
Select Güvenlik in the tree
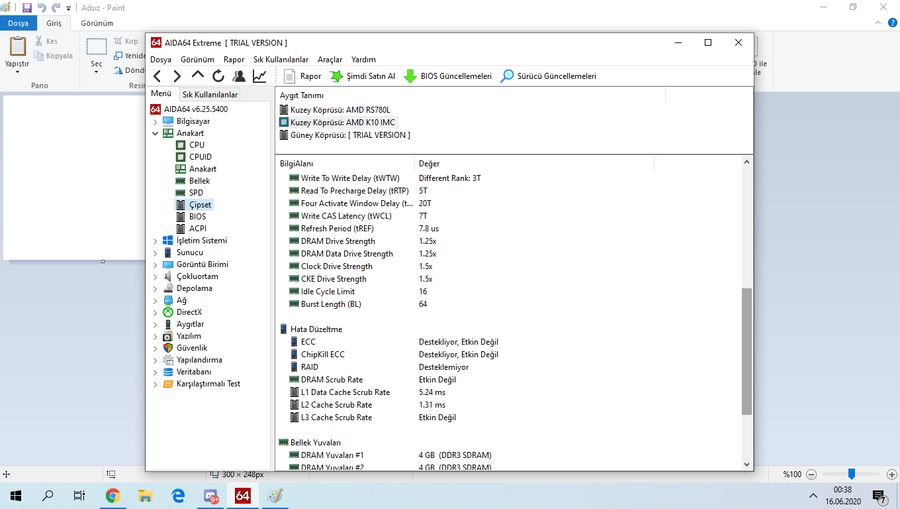tap(192, 348)
